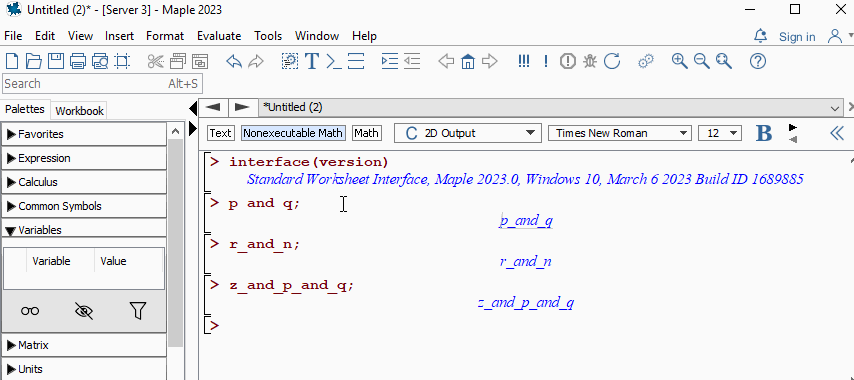Switch to the Workbook tab
854x380 pixels.
tap(80, 111)
